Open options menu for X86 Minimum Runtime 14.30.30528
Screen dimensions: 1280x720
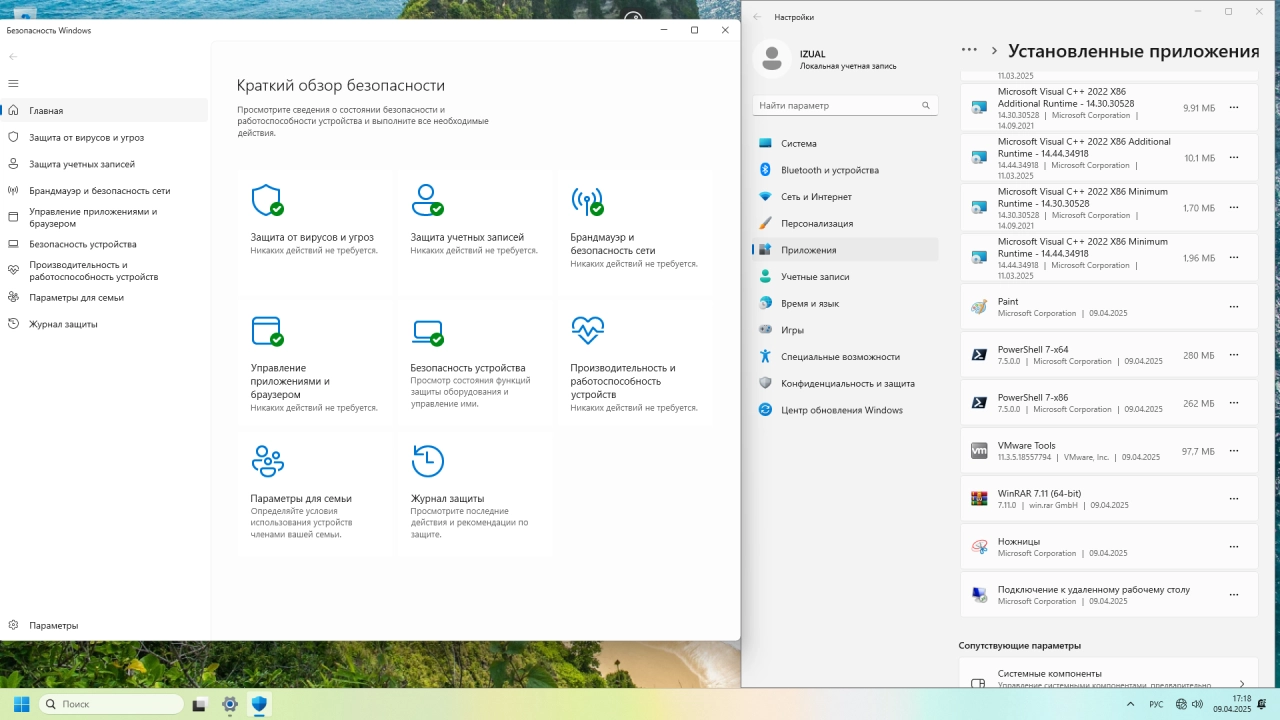1234,207
